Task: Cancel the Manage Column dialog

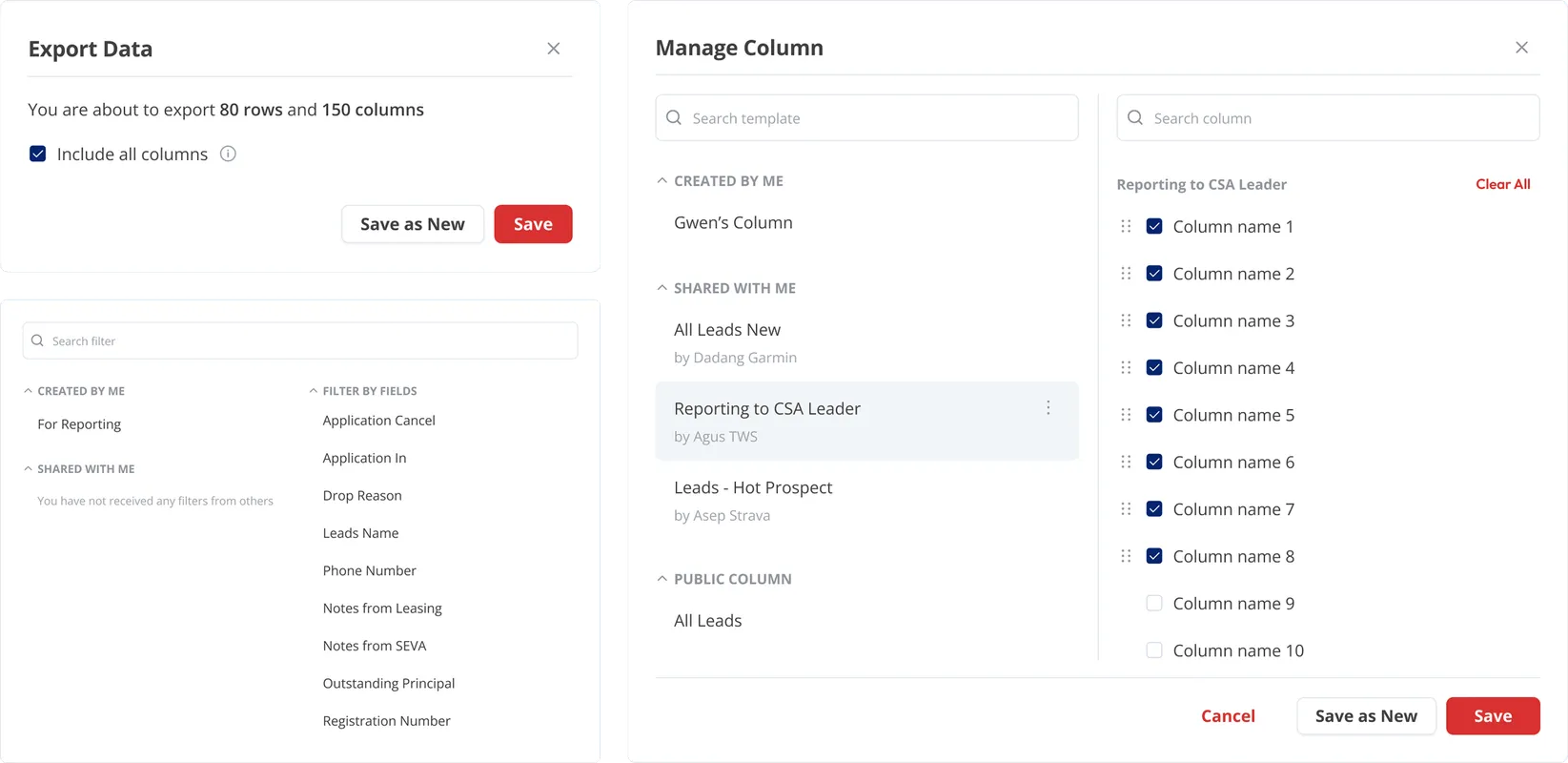Action: 1228,716
